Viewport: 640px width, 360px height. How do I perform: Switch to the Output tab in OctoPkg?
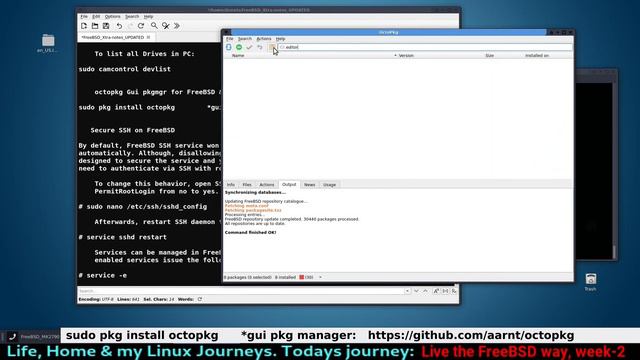[289, 184]
